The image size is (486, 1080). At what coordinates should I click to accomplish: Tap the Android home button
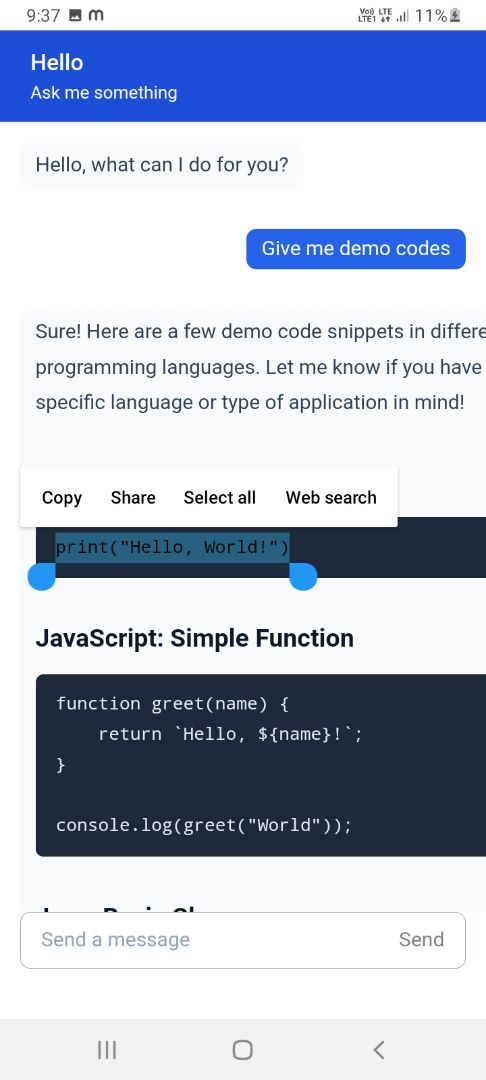click(x=242, y=1050)
